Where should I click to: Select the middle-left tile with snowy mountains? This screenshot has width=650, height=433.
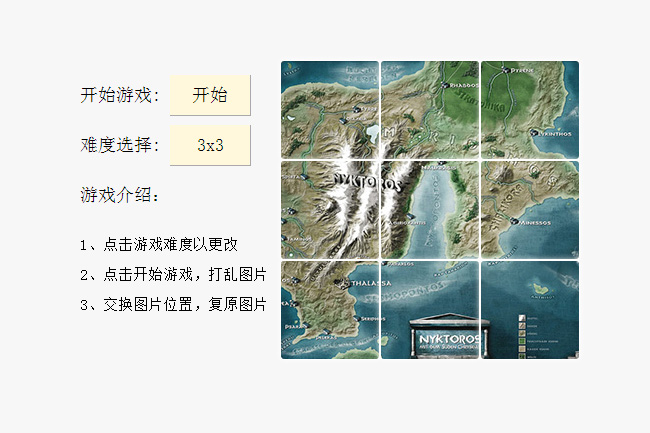[x=330, y=210]
